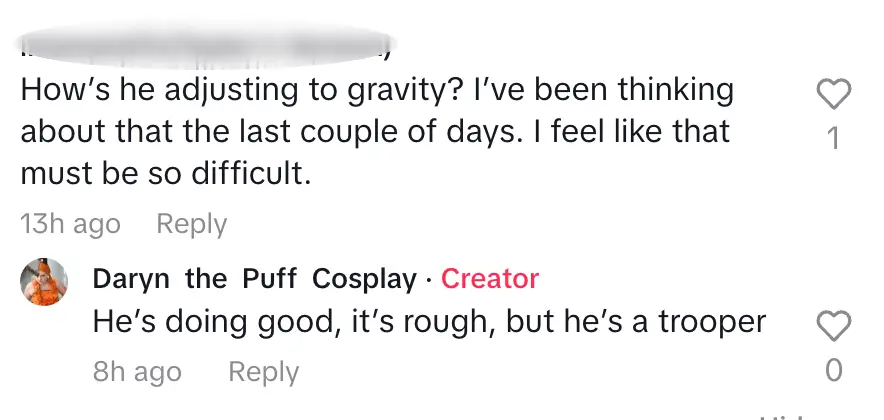Like the comment about adjusting to gravity
Image resolution: width=884 pixels, height=420 pixels.
point(834,96)
